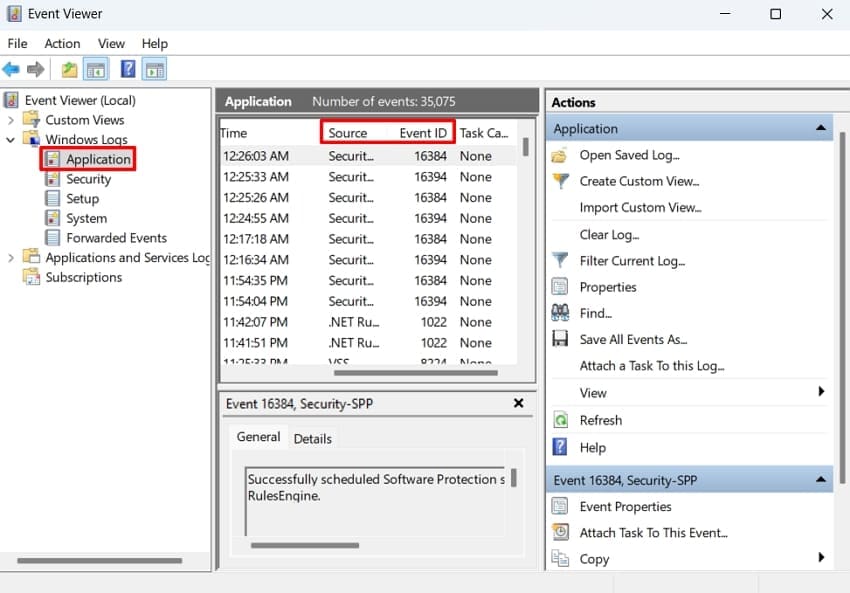The image size is (850, 593).
Task: Open the View submenu arrow in Actions
Action: pyautogui.click(x=821, y=391)
